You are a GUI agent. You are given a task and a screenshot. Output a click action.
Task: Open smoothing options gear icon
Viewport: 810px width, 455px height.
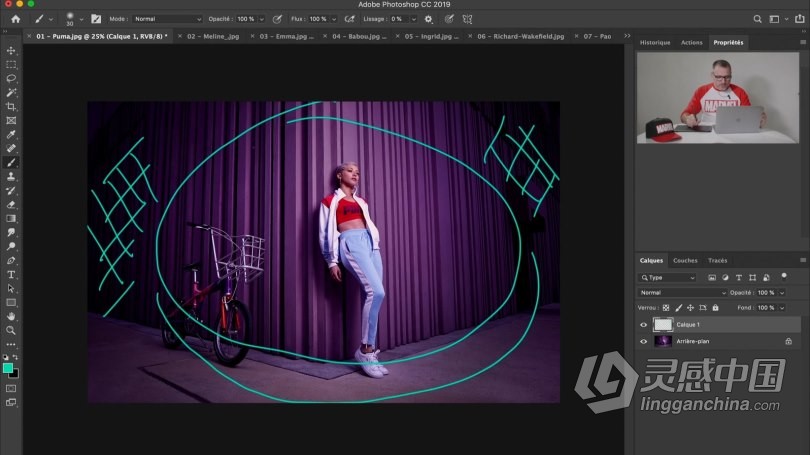coord(428,19)
